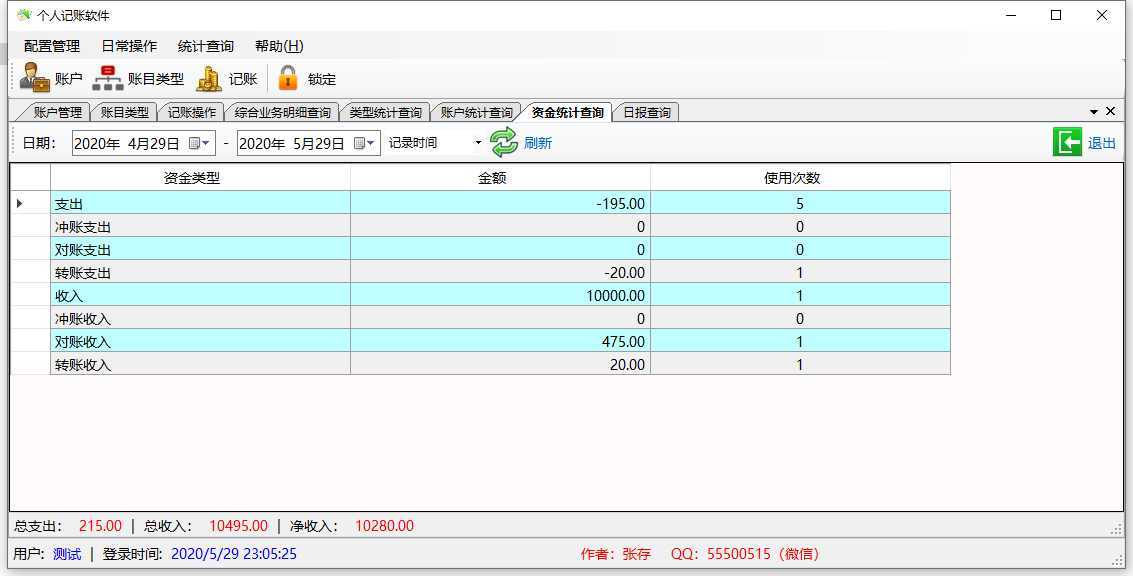Select the 转账收入 row cell

pos(200,364)
